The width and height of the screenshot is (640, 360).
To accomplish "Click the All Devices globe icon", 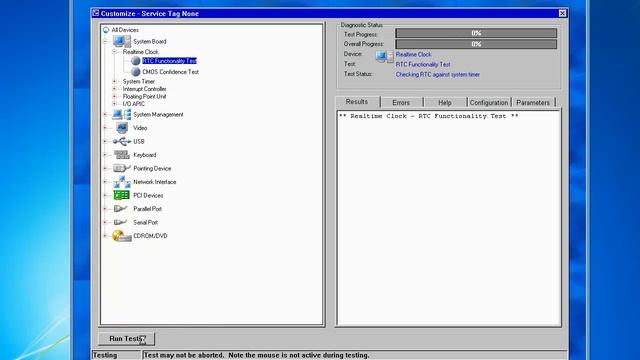I will 106,30.
